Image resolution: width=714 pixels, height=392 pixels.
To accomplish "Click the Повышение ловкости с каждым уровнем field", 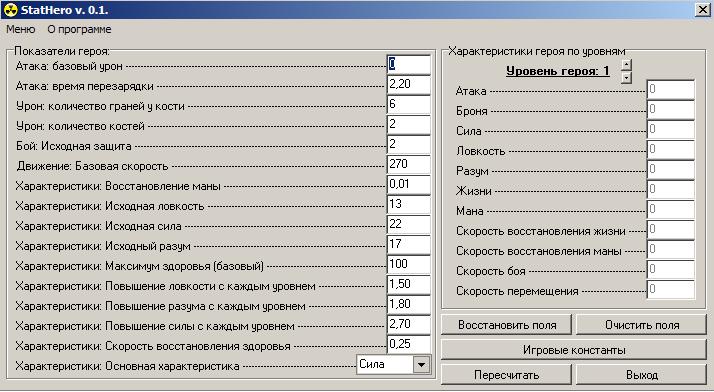I will pos(408,285).
